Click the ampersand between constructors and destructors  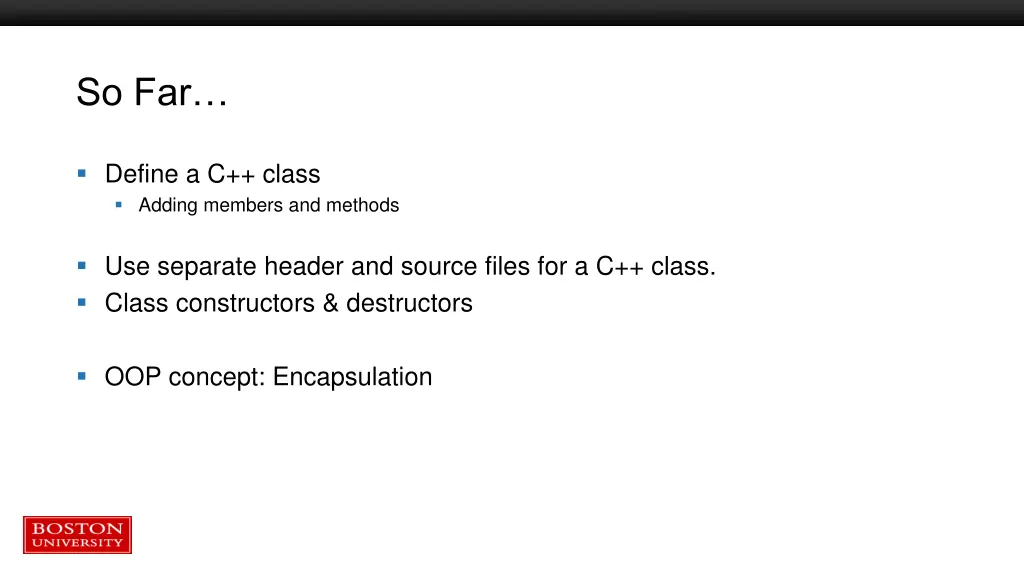(x=330, y=304)
